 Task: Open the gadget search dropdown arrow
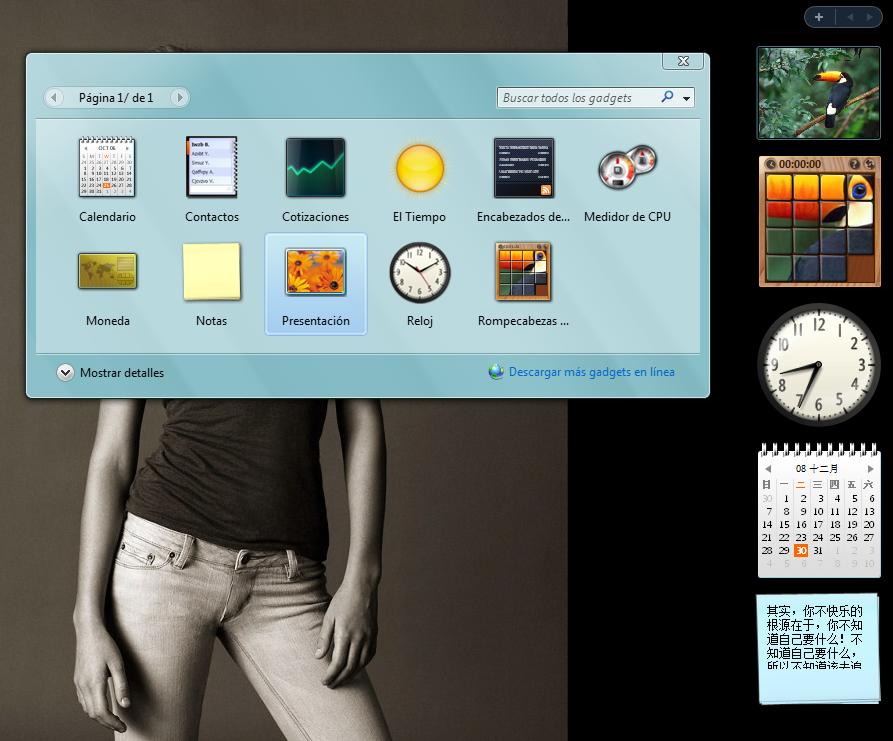click(x=687, y=98)
